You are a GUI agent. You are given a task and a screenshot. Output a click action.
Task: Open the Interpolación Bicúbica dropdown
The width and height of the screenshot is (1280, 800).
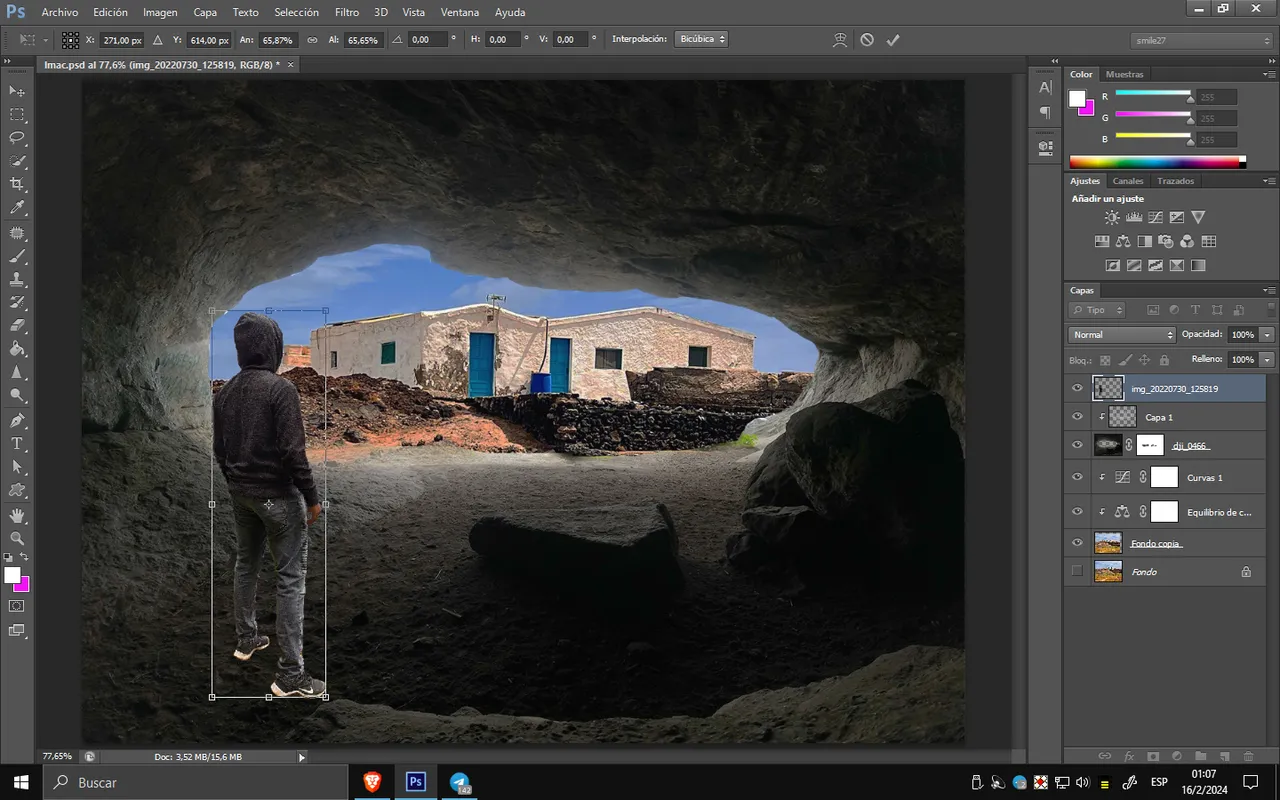coord(701,40)
